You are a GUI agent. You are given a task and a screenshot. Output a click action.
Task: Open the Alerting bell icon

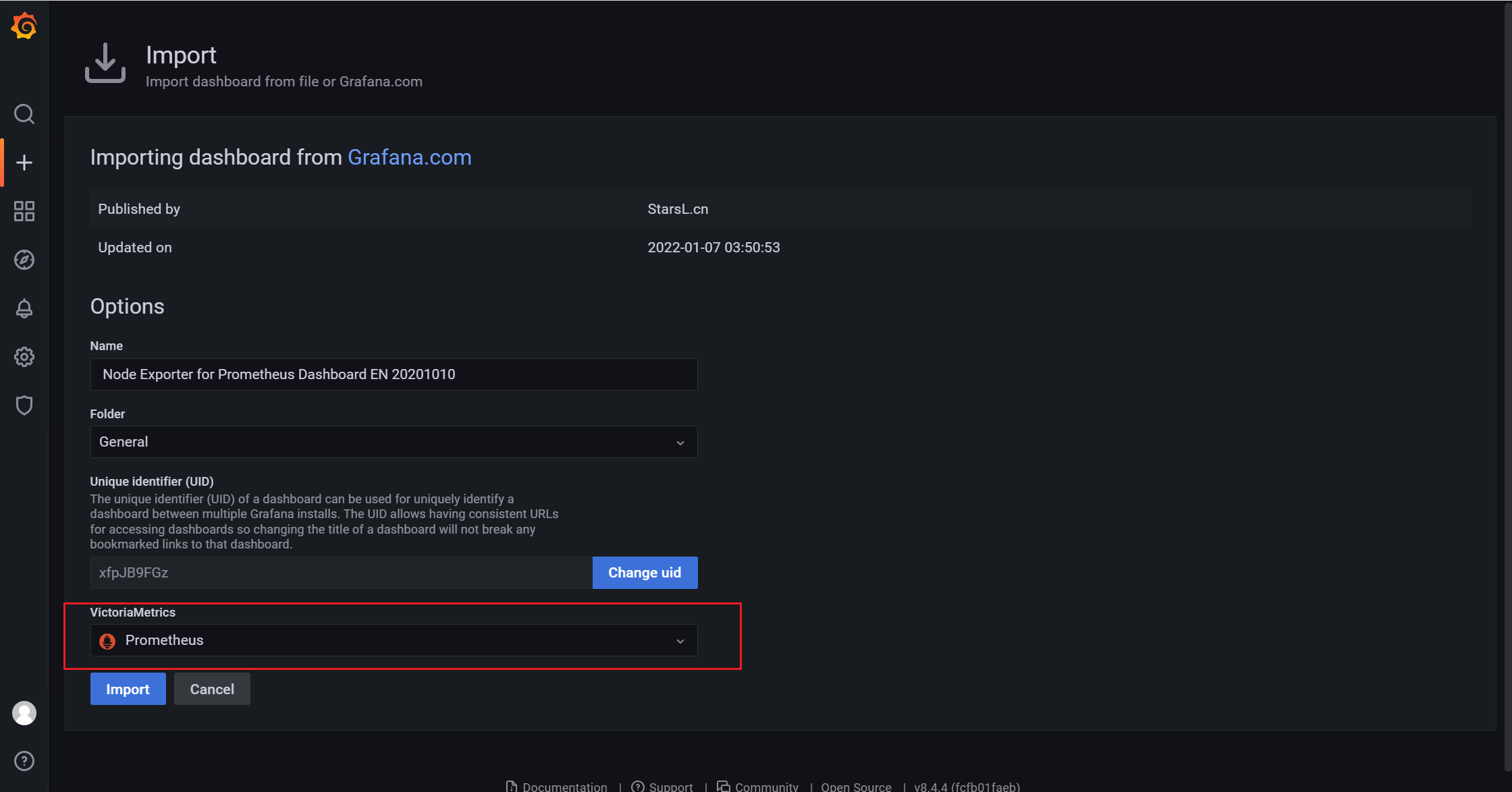click(24, 308)
